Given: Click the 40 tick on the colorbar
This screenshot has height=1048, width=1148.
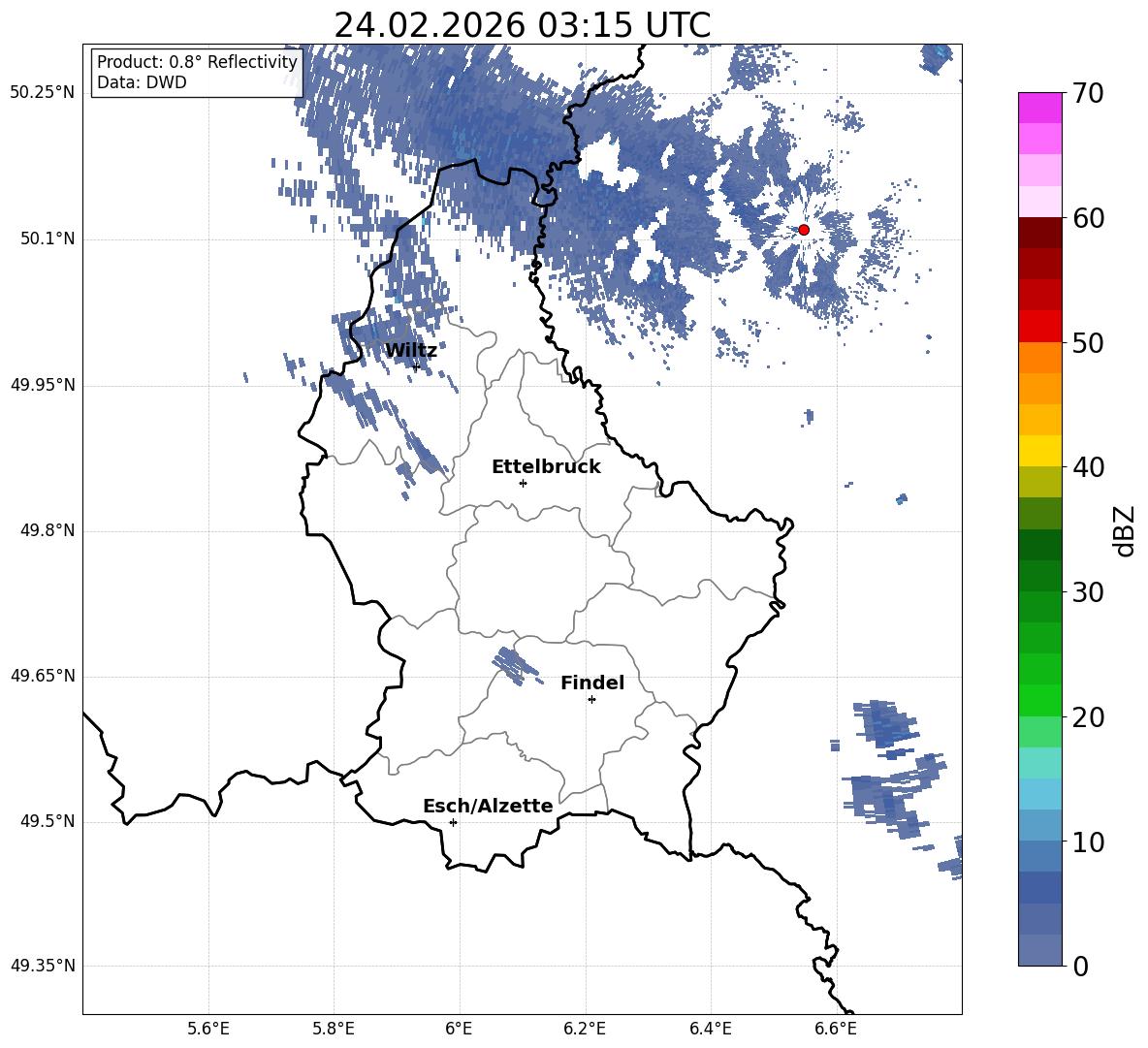Looking at the screenshot, I should (1087, 467).
